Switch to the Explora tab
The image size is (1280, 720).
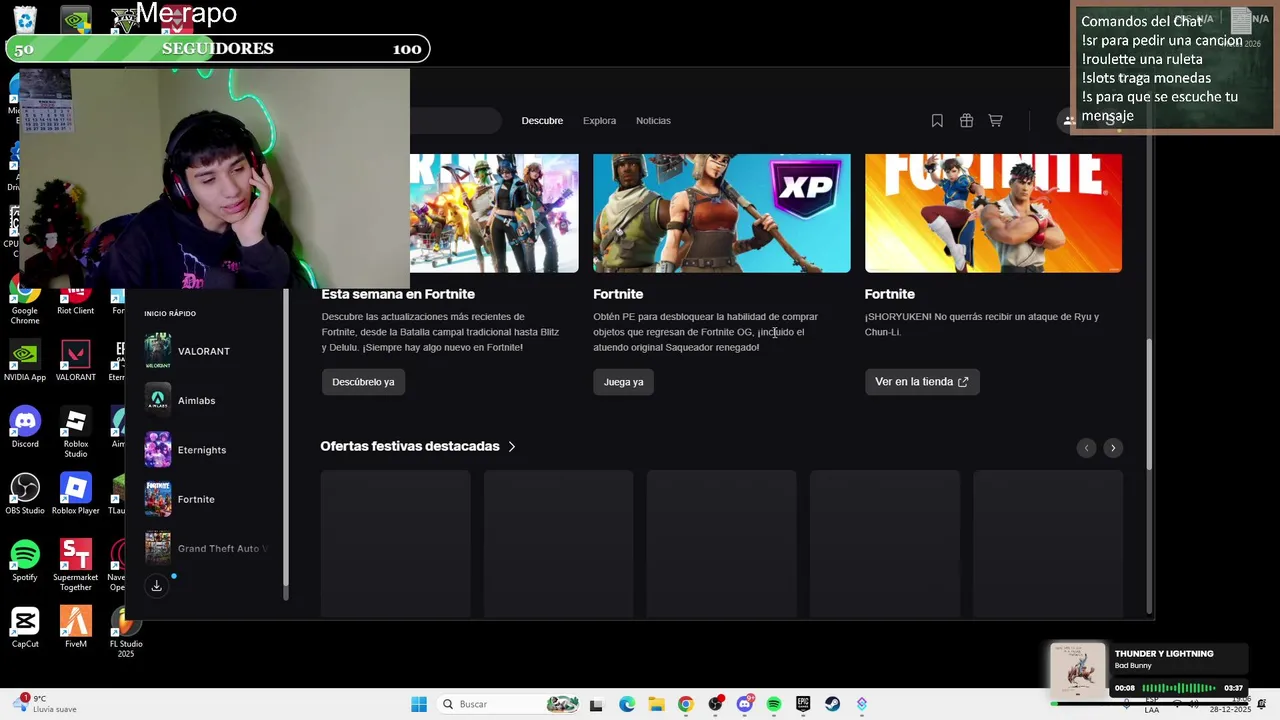click(599, 121)
